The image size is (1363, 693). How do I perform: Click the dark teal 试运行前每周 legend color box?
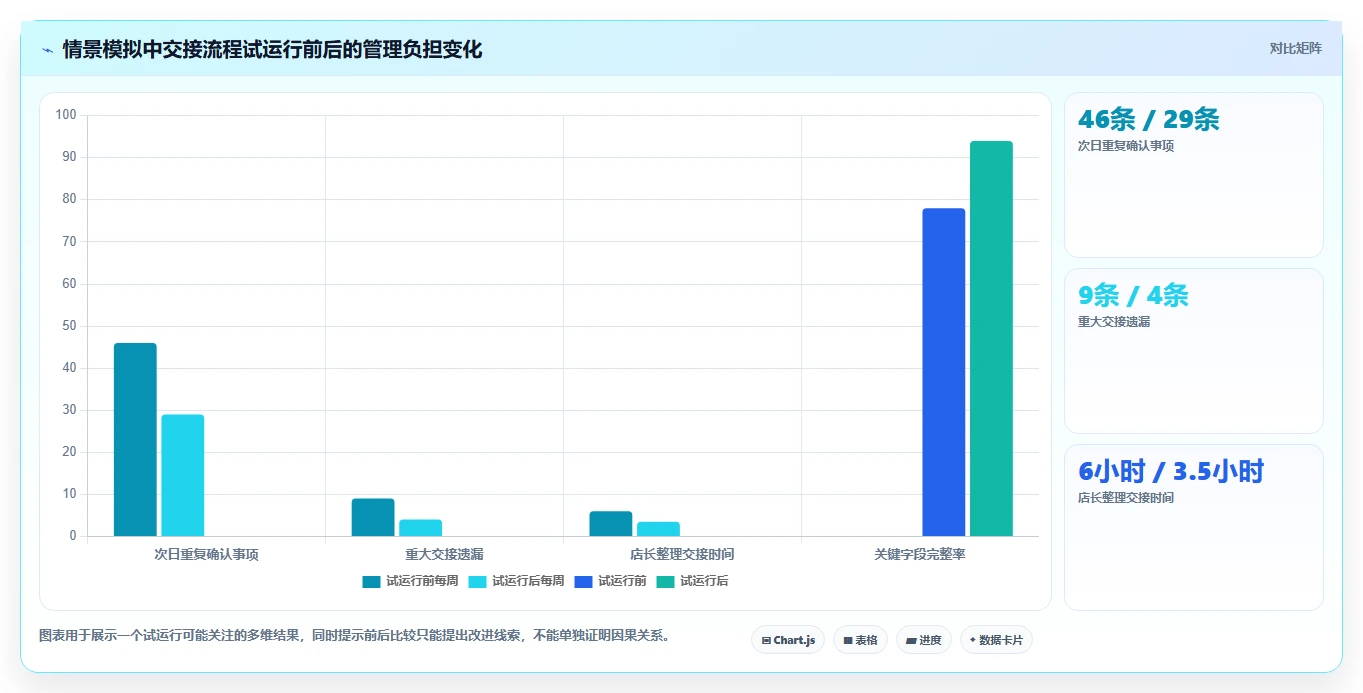371,581
